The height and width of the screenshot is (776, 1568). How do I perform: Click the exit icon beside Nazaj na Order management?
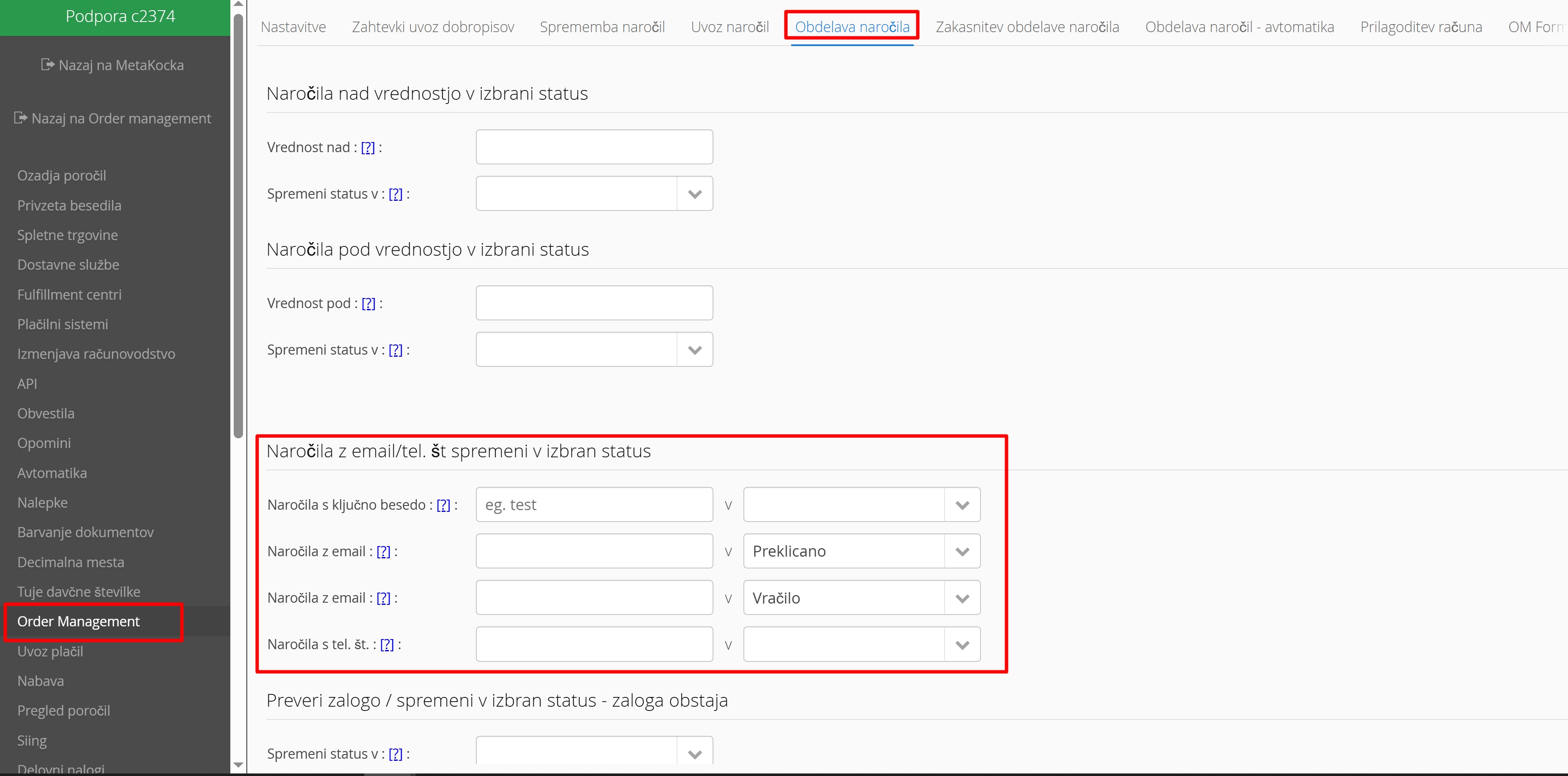pyautogui.click(x=21, y=117)
